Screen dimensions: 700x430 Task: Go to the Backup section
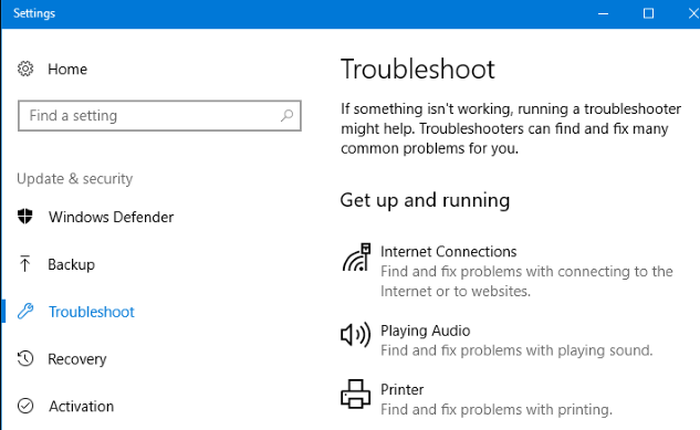(x=71, y=264)
